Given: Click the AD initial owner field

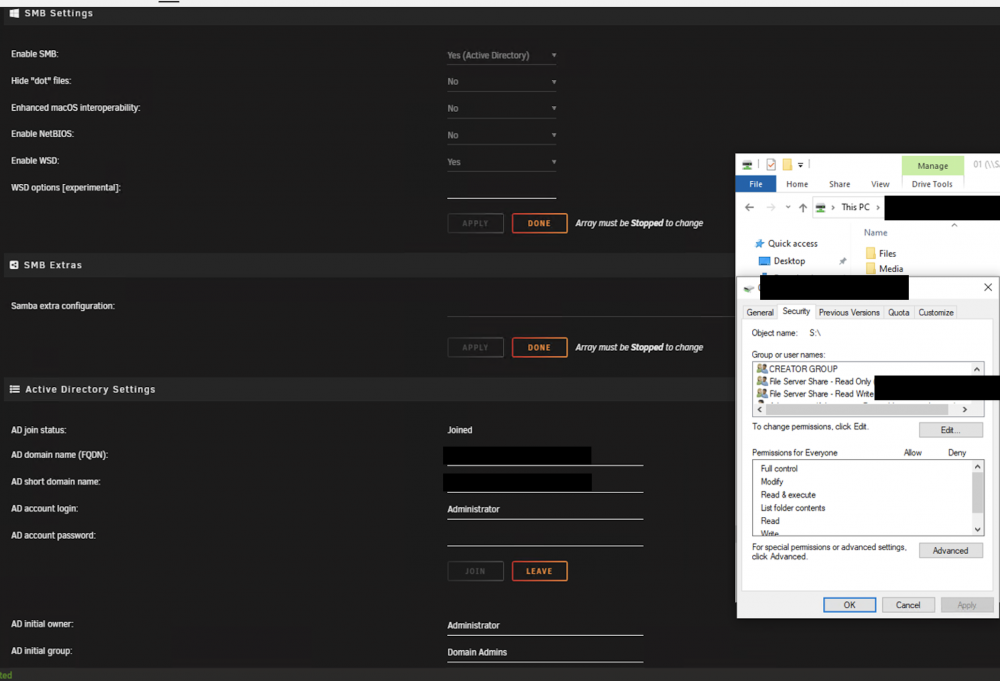Looking at the screenshot, I should click(545, 626).
